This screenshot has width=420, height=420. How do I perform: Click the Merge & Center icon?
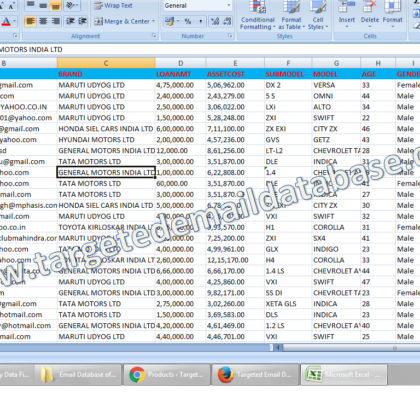98,22
